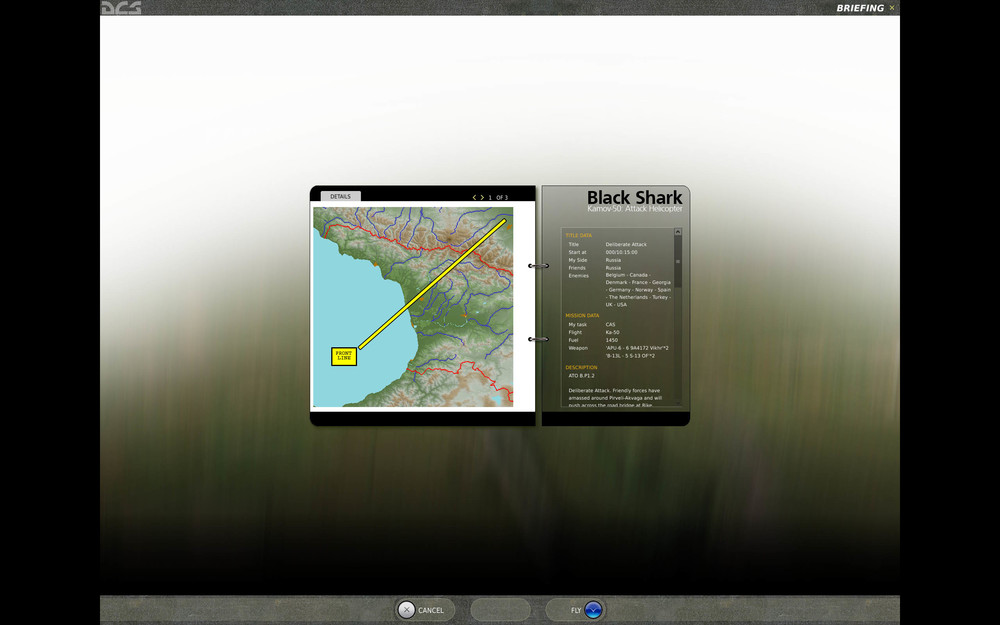
Task: Click the CANCEL button
Action: click(425, 610)
